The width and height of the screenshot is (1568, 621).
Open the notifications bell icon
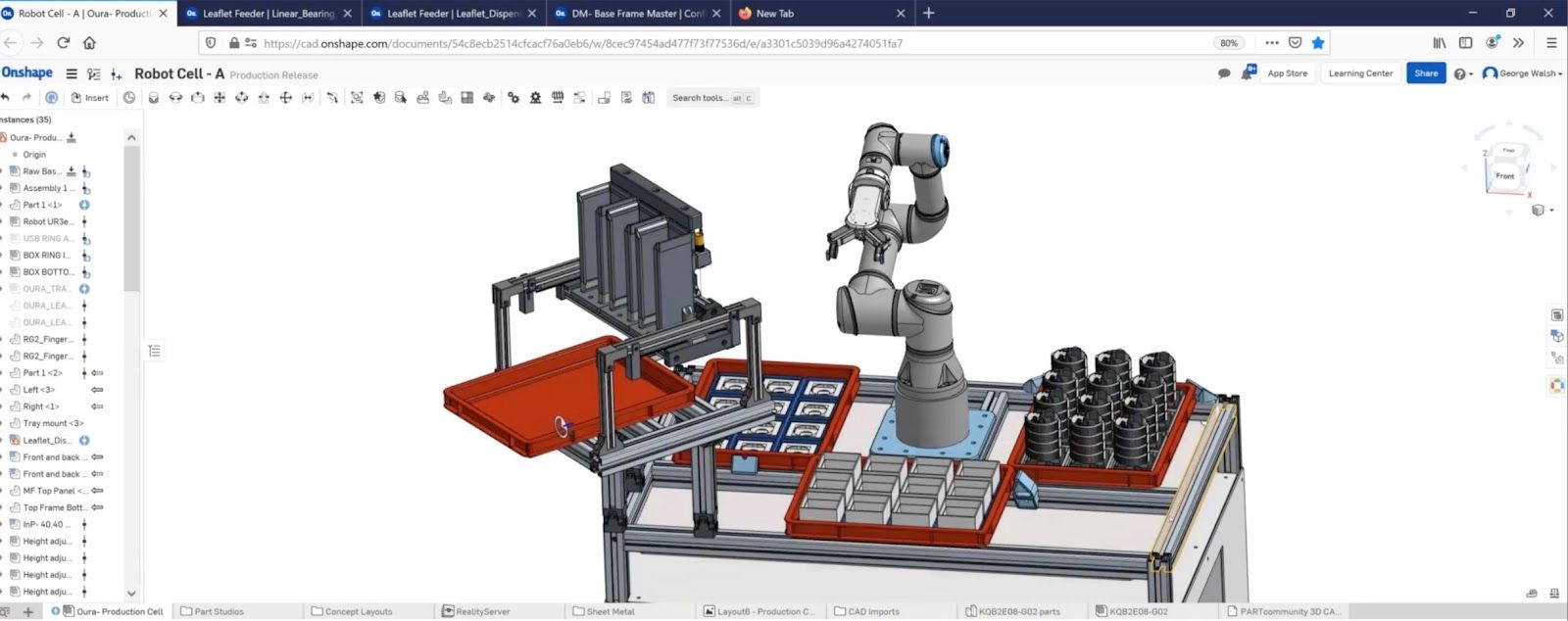pyautogui.click(x=1248, y=73)
